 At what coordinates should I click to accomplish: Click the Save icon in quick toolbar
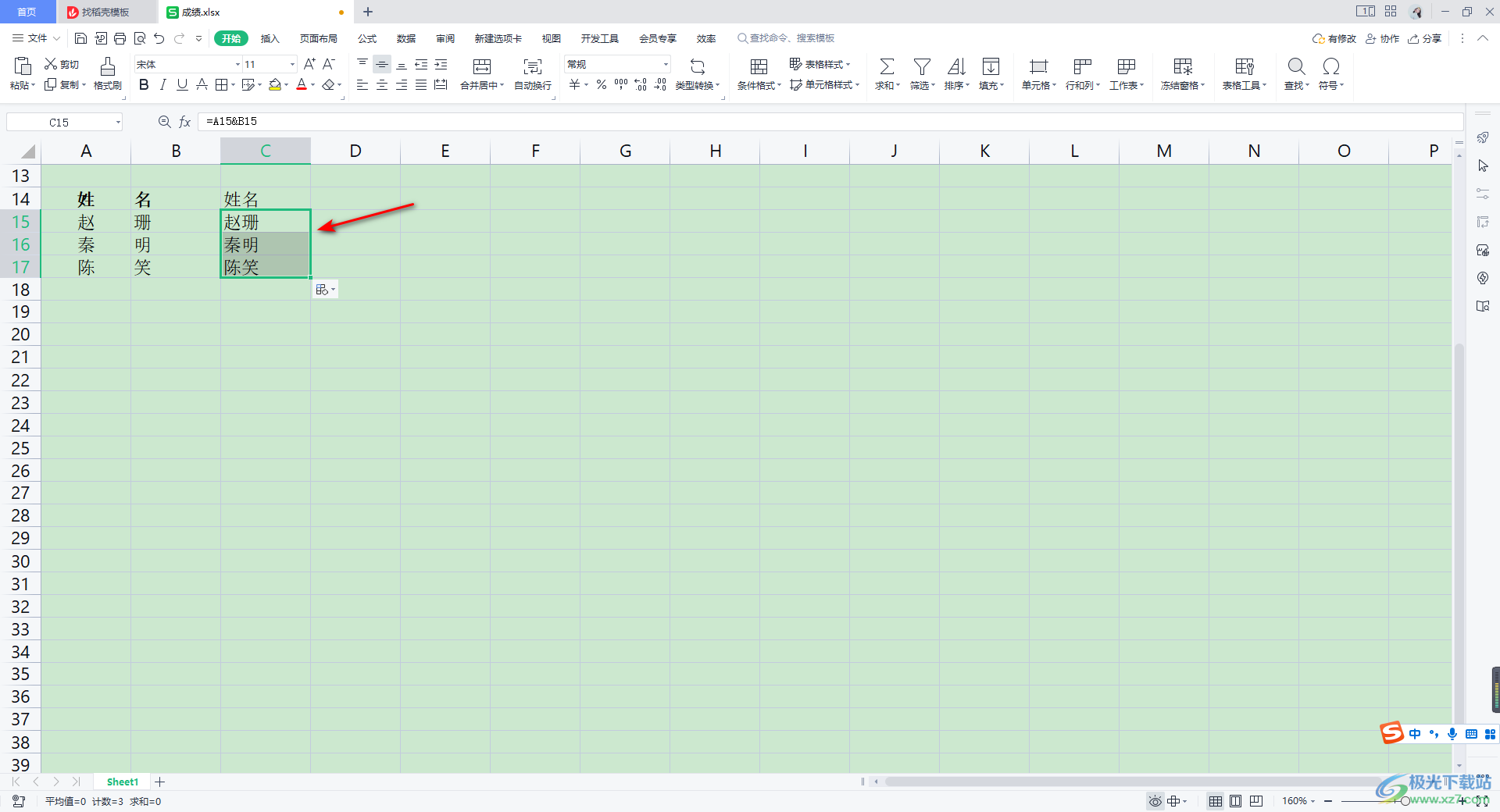click(80, 38)
